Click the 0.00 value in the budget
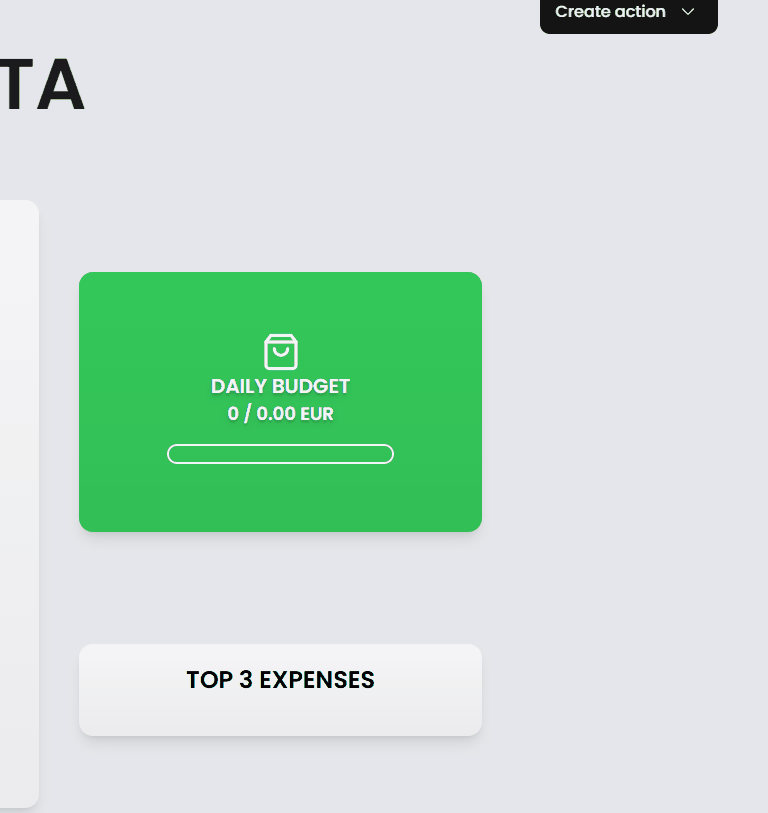Viewport: 768px width, 813px height. click(276, 414)
